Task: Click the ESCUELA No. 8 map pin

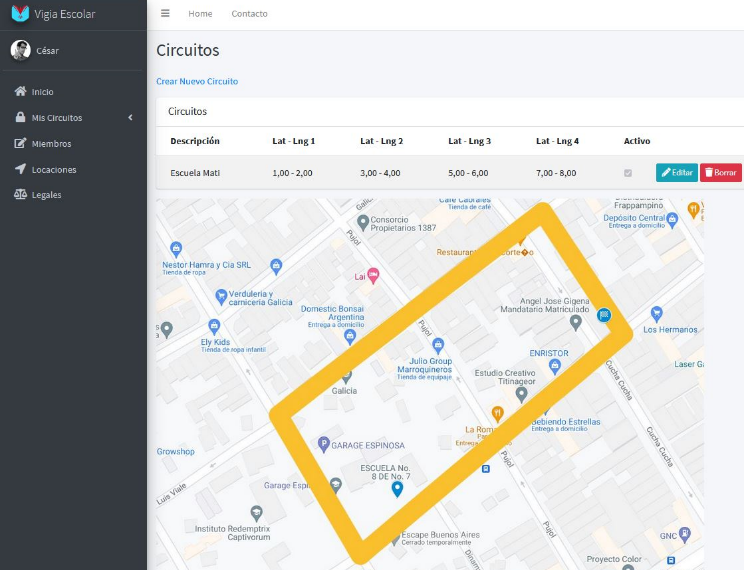Action: [397, 488]
